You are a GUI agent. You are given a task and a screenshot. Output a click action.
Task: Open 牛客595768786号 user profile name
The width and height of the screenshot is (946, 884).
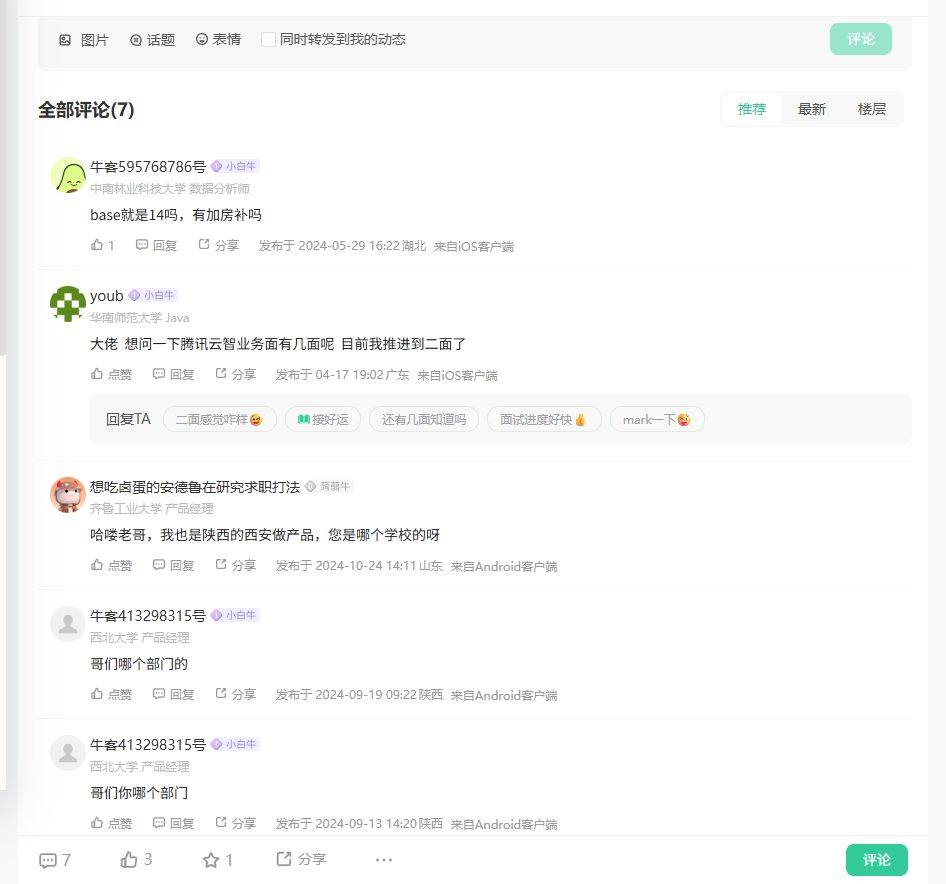[148, 167]
